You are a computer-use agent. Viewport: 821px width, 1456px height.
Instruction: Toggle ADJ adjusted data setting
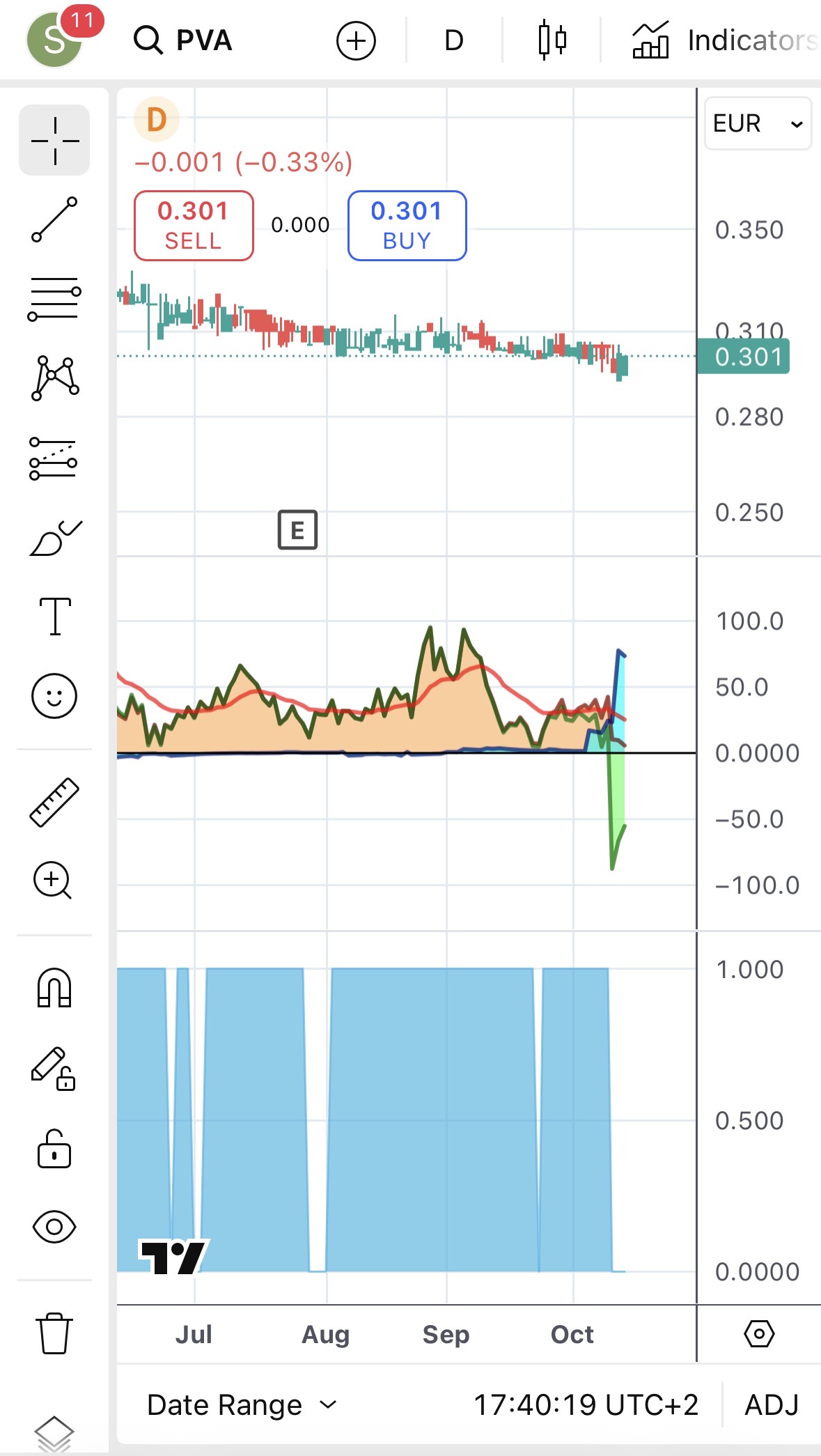[x=772, y=1405]
